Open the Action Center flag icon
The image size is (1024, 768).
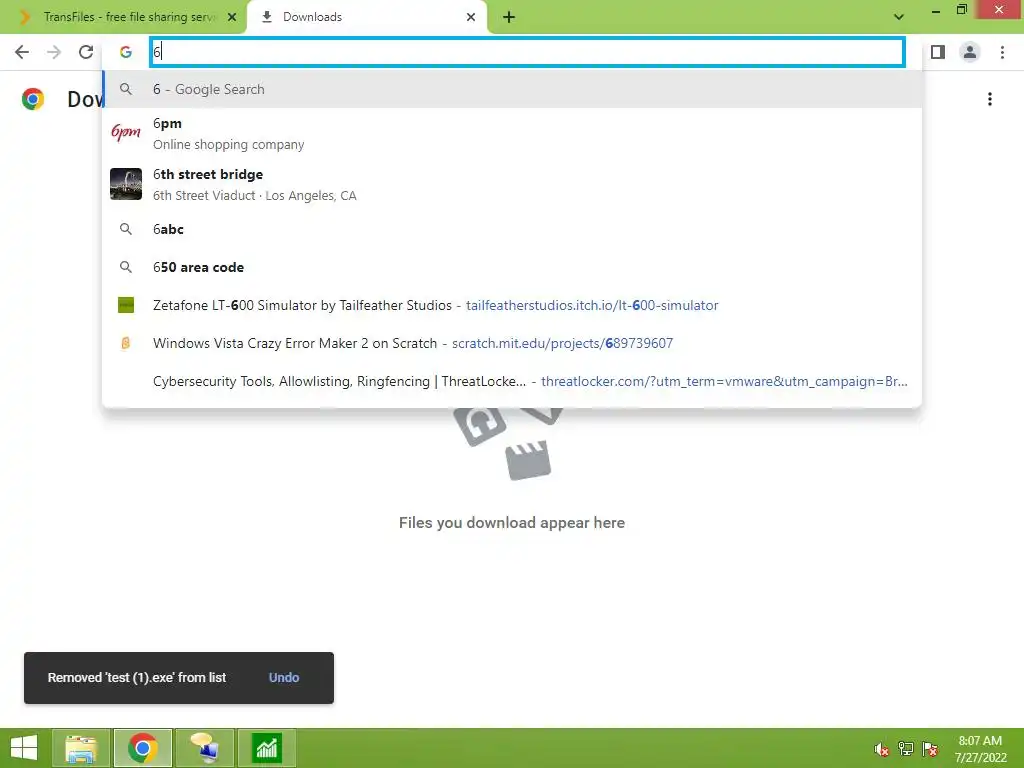pos(930,749)
